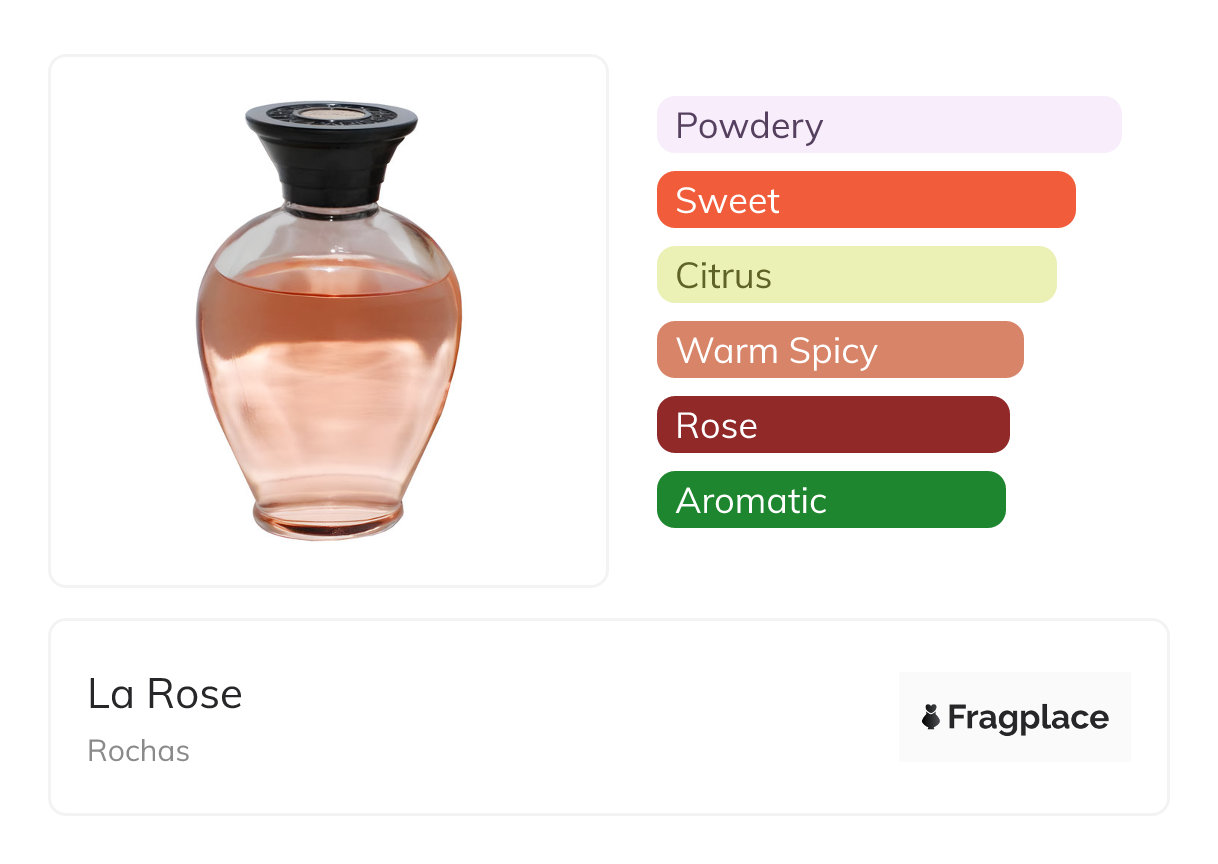Click the black perfume bottle cap
1218x864 pixels.
tap(331, 160)
